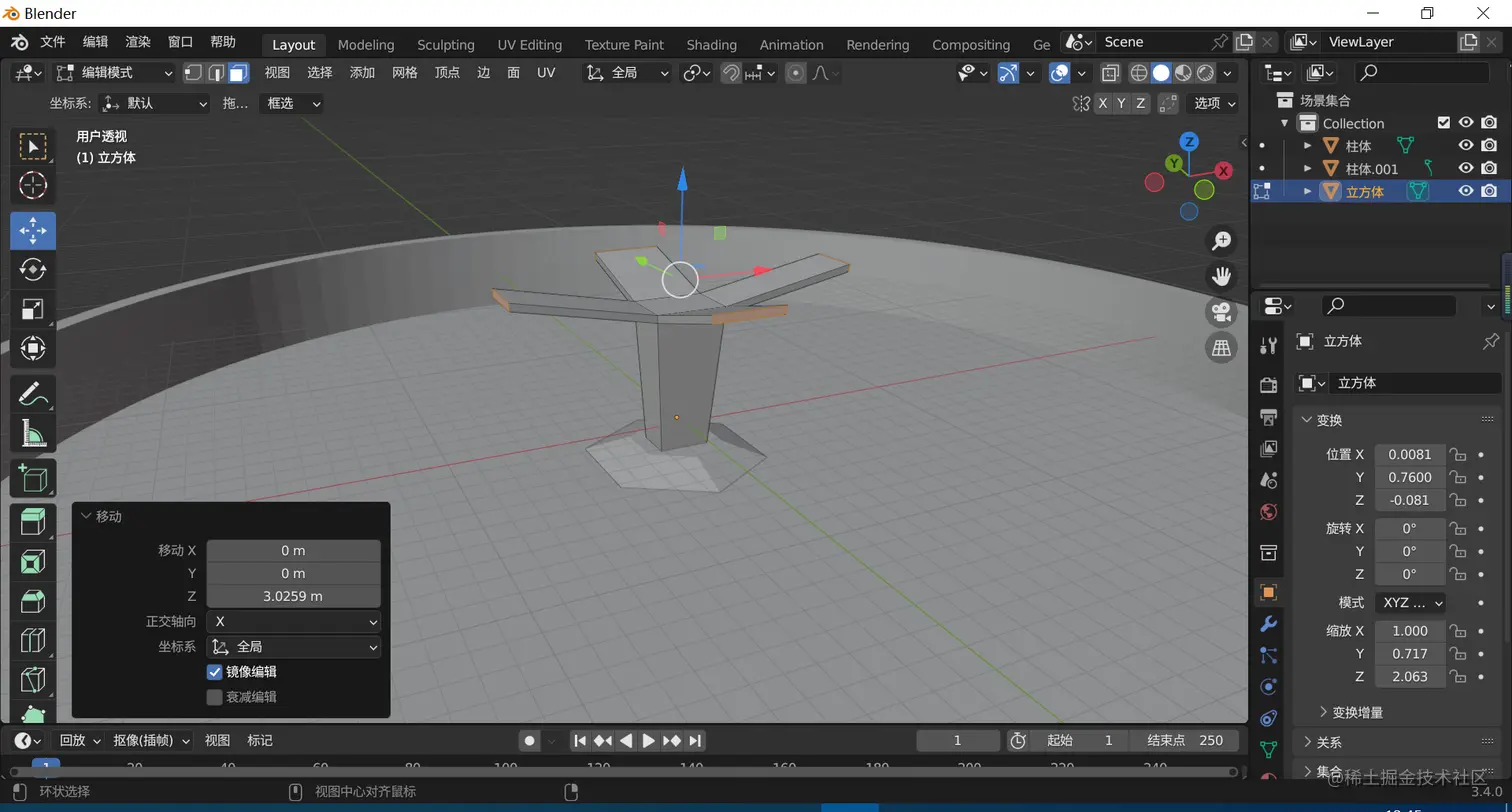Select the Box Select tool

pyautogui.click(x=33, y=146)
